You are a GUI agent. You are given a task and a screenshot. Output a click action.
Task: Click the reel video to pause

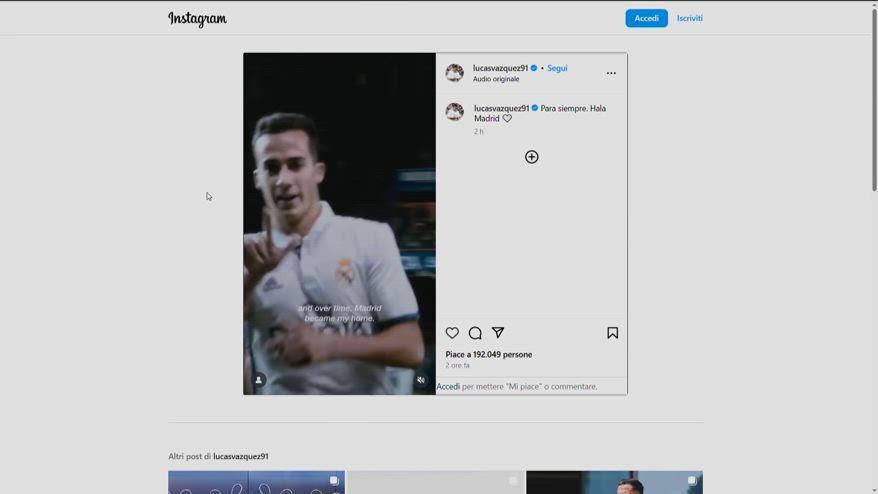click(x=339, y=224)
